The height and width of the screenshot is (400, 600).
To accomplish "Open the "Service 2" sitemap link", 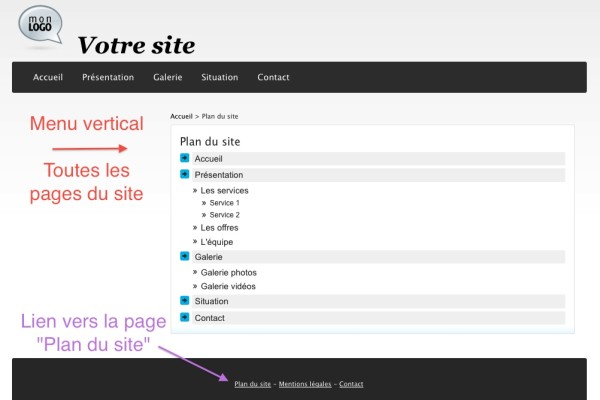I will (224, 215).
